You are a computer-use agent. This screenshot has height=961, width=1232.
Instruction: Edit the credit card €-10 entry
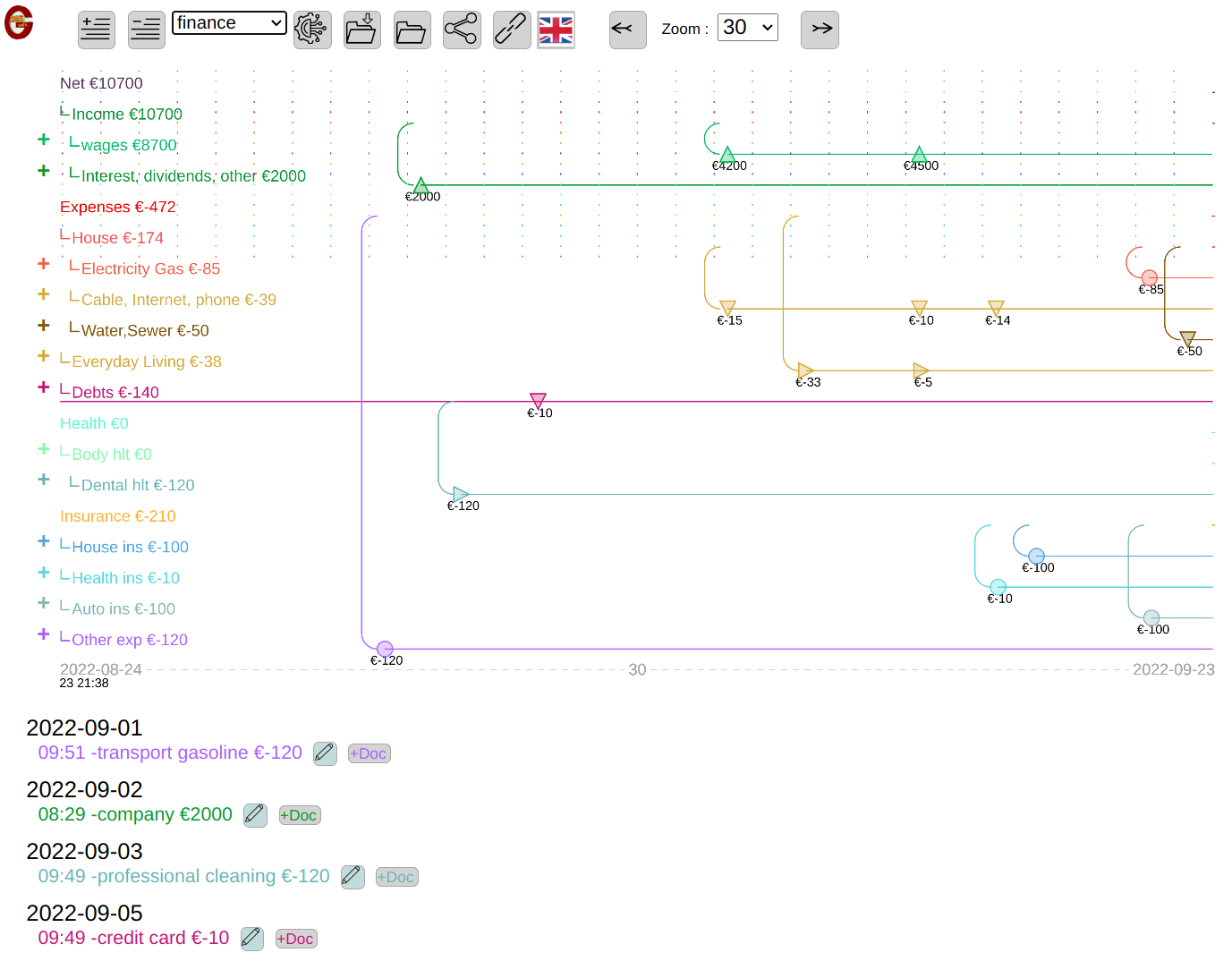252,939
